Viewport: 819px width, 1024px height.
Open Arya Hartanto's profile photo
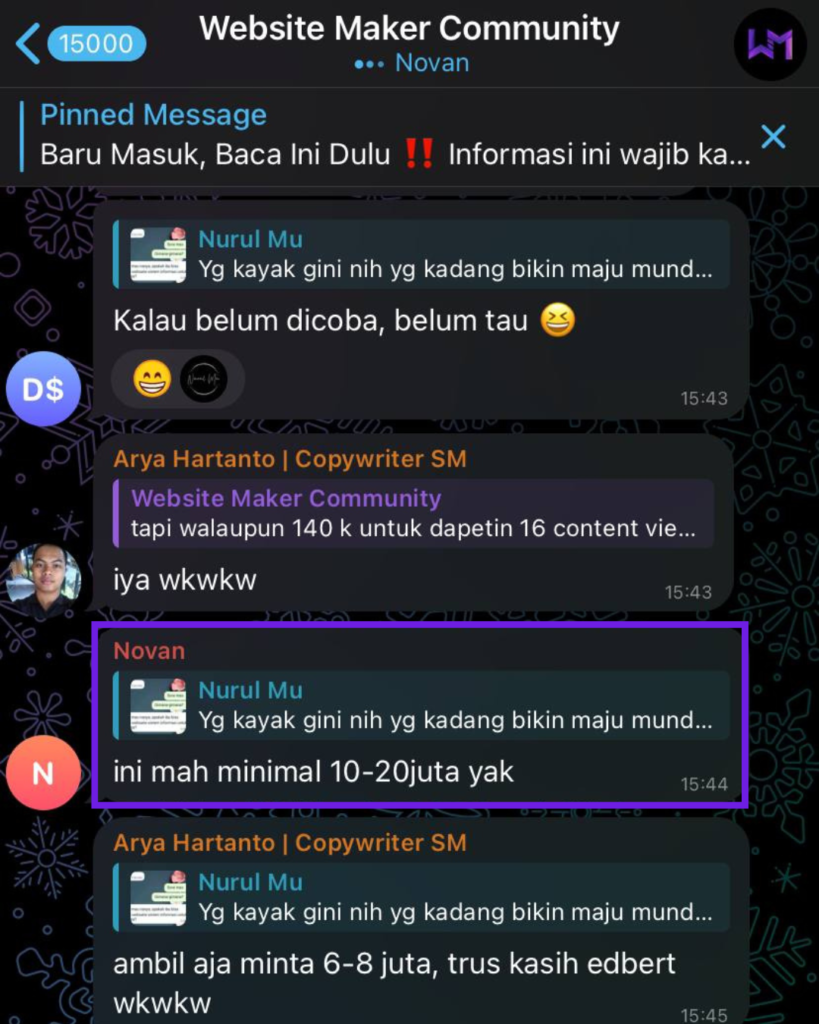(x=44, y=580)
